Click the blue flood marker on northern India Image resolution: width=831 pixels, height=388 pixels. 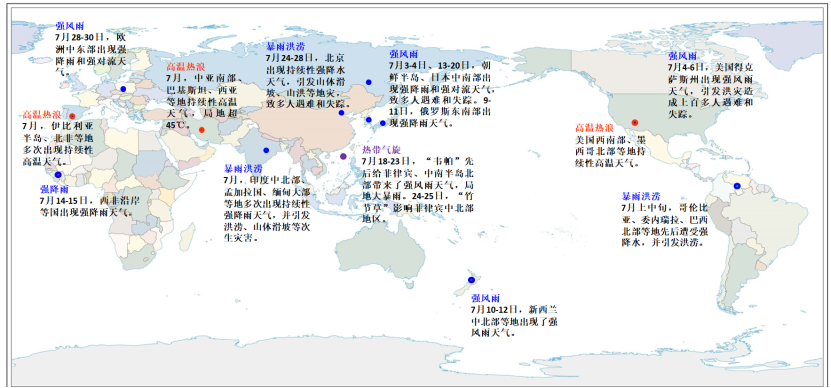coord(266,150)
